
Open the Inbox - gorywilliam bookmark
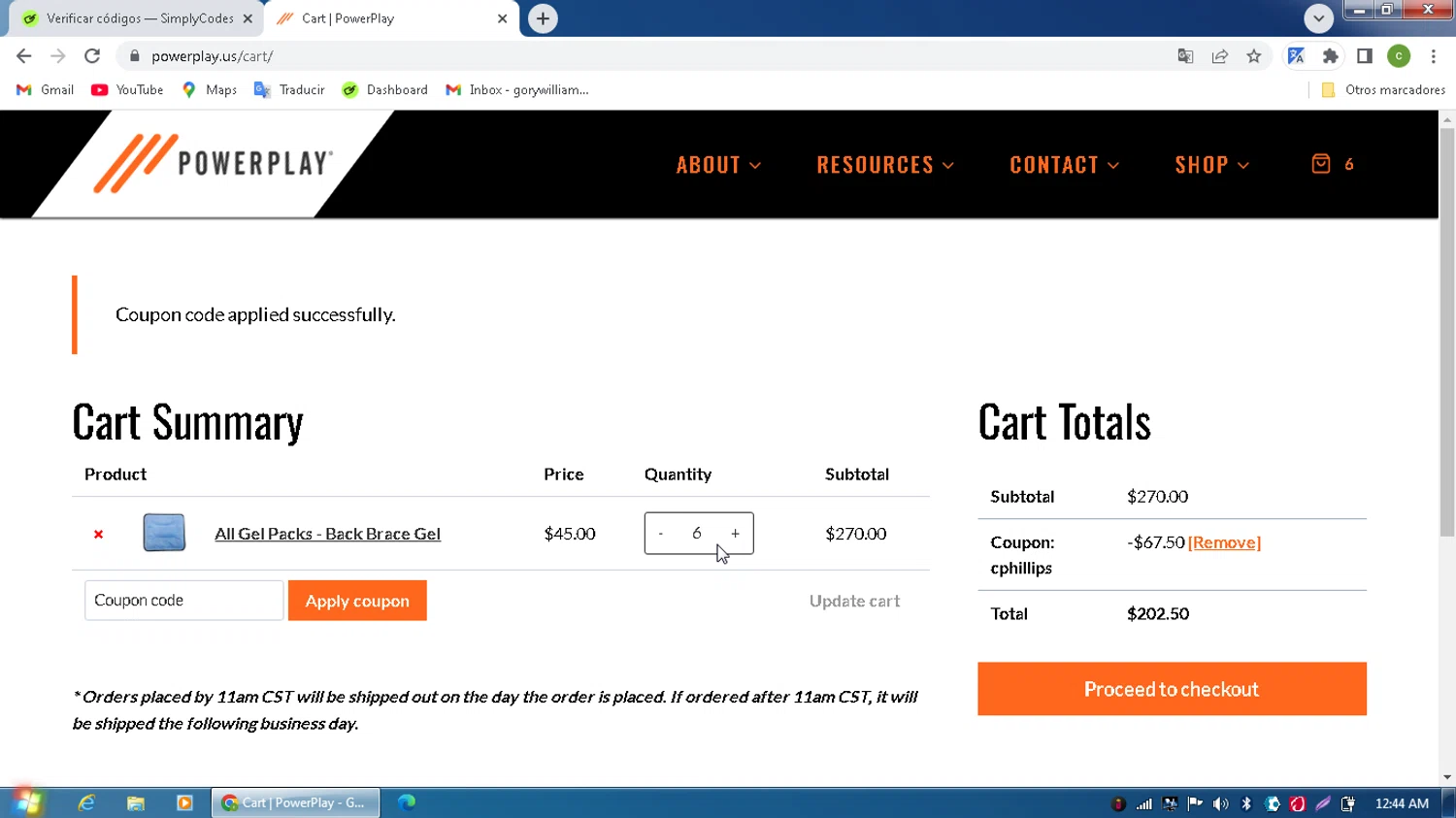[517, 89]
